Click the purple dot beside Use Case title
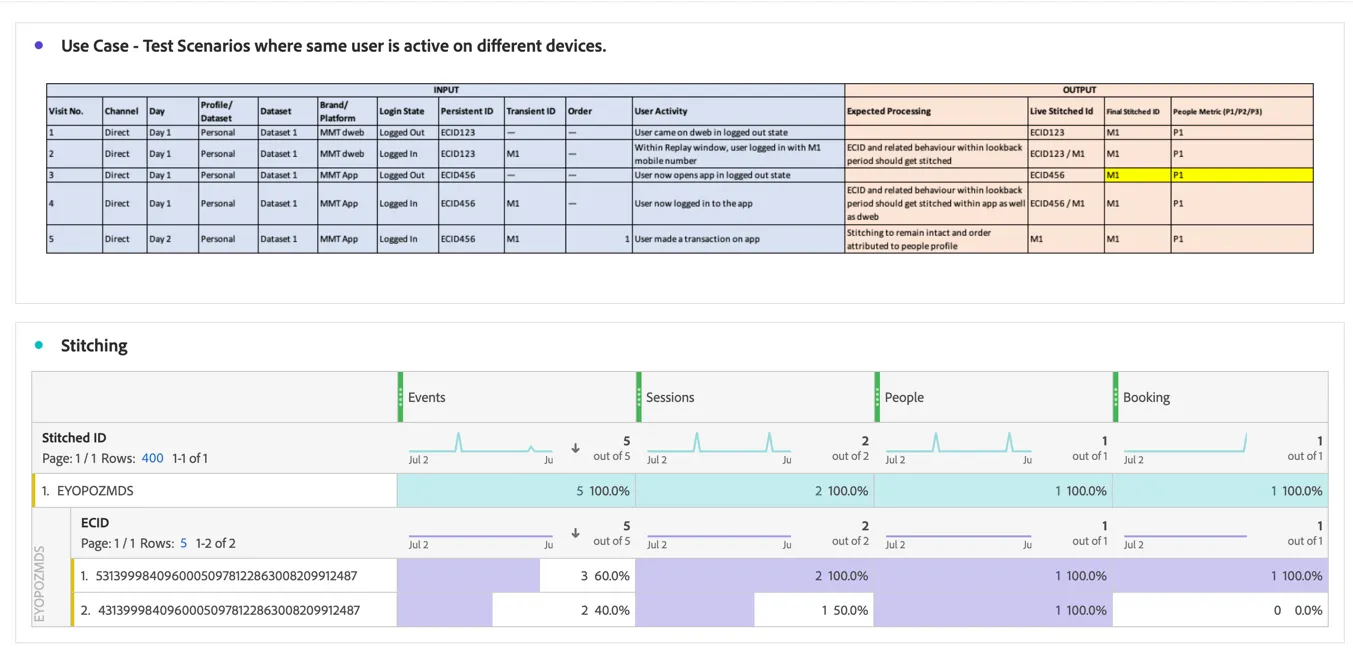Viewport: 1353px width, 652px height. tap(39, 45)
